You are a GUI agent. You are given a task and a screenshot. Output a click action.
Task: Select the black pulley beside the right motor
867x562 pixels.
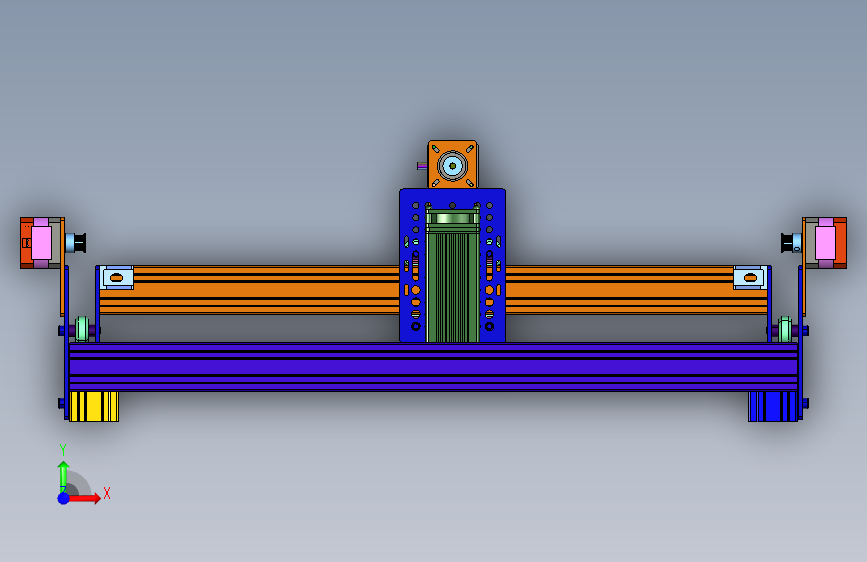(787, 243)
